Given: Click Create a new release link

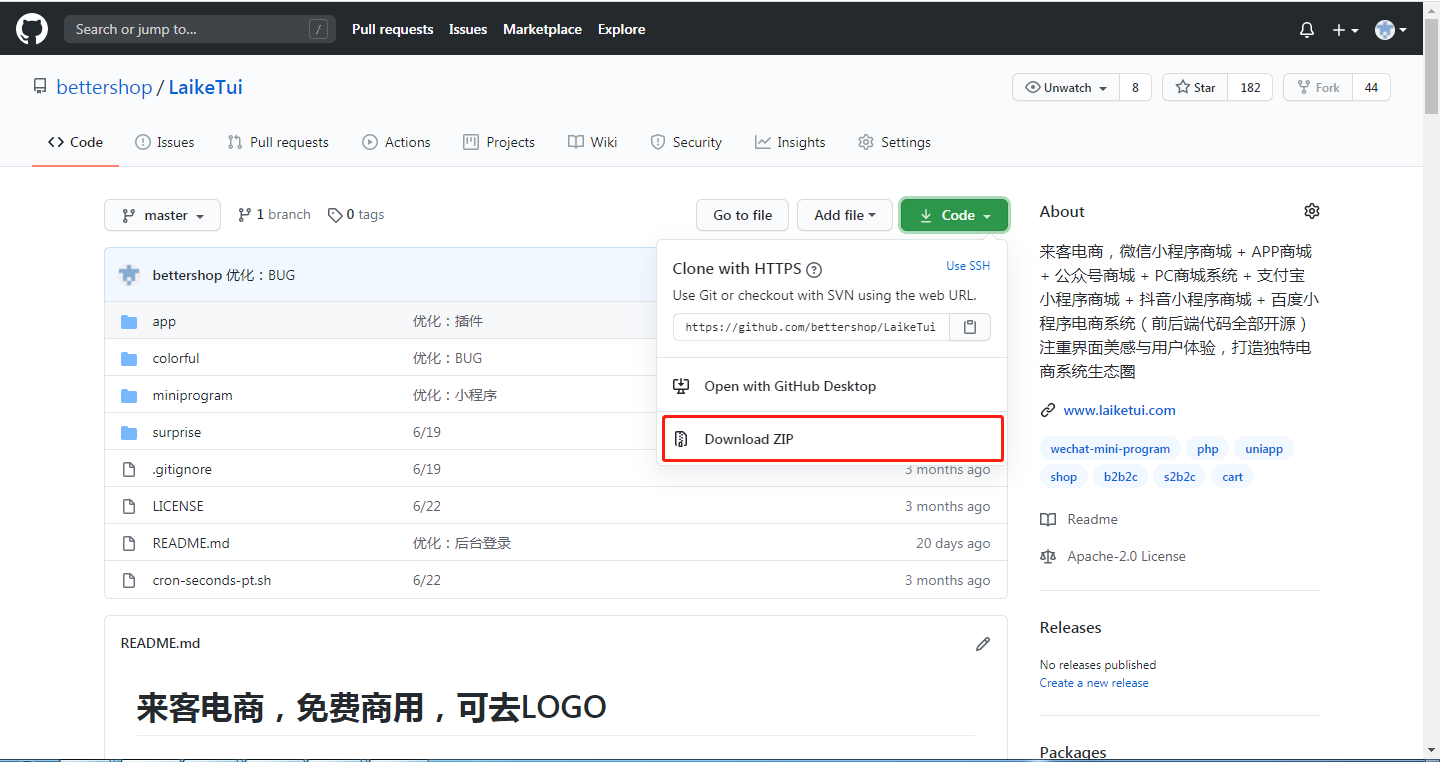Looking at the screenshot, I should (x=1094, y=683).
